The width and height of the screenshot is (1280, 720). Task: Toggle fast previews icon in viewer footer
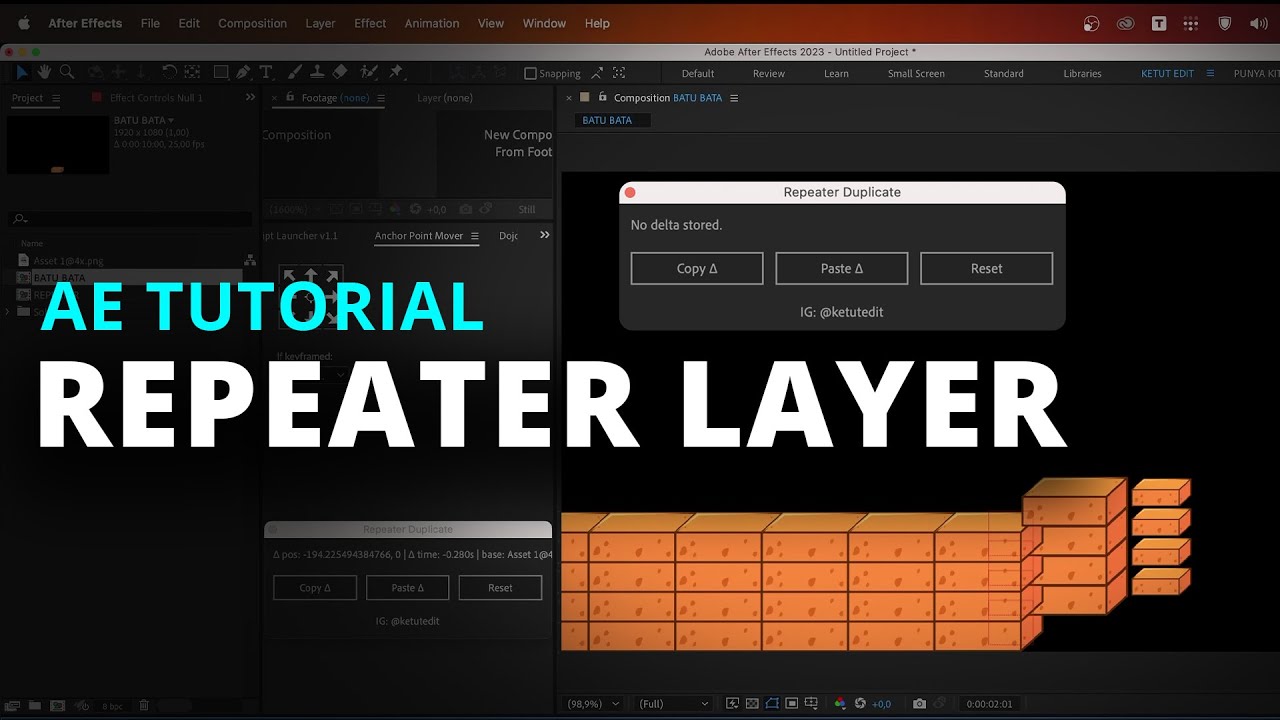732,704
